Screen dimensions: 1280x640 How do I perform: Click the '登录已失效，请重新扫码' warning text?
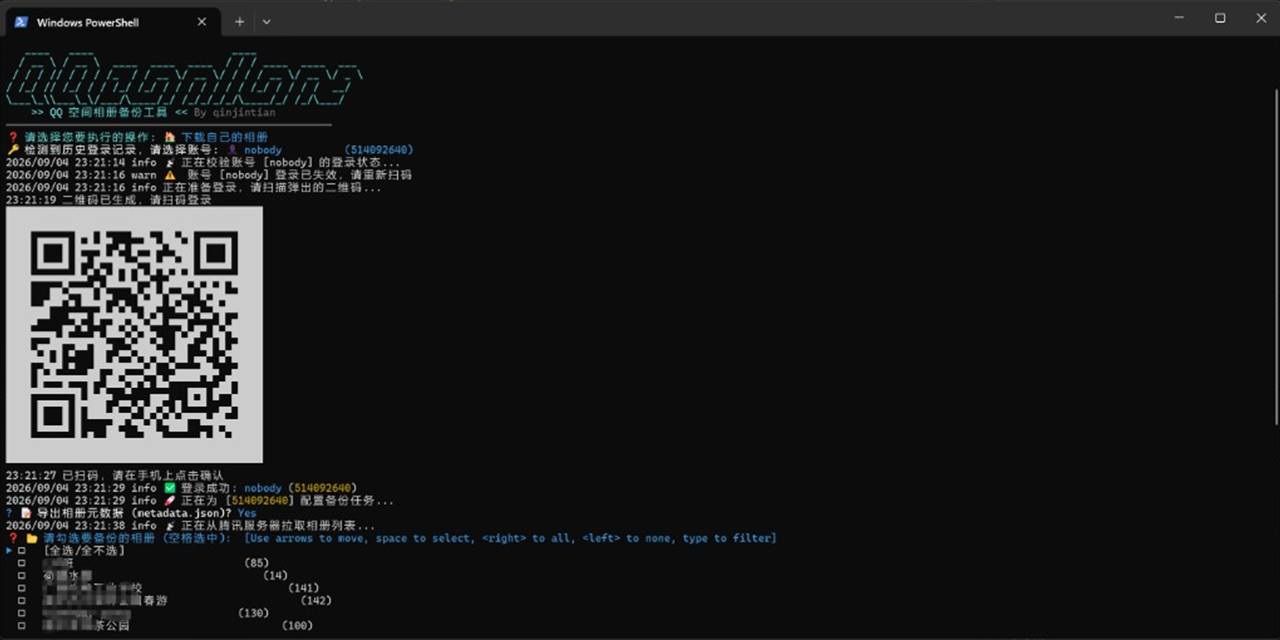click(x=342, y=175)
